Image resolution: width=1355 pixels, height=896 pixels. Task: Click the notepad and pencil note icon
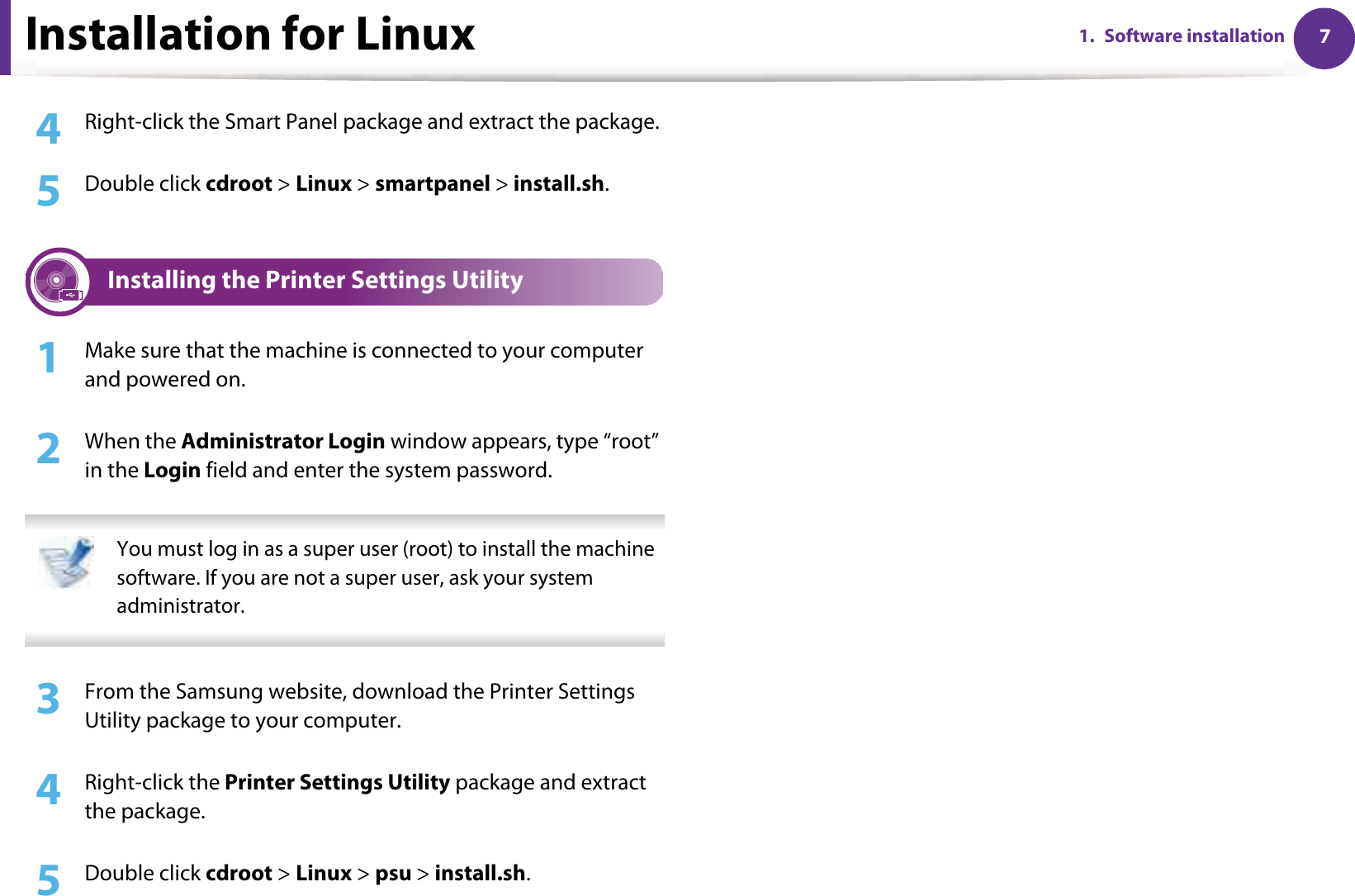(x=66, y=562)
